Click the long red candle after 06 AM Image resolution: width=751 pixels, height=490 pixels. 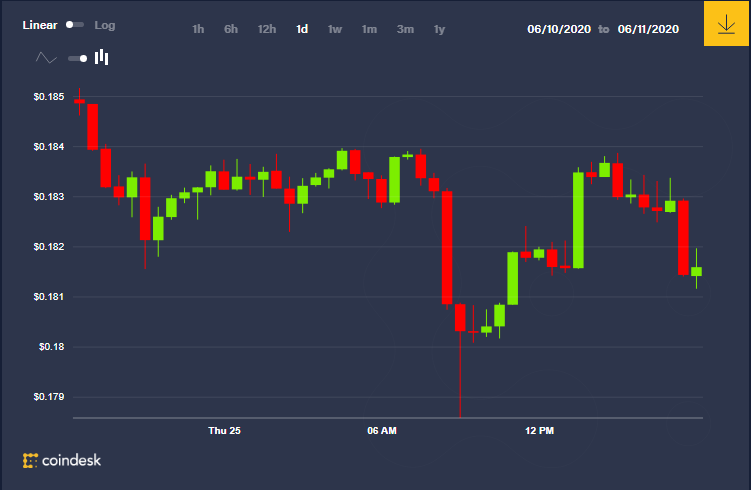447,248
